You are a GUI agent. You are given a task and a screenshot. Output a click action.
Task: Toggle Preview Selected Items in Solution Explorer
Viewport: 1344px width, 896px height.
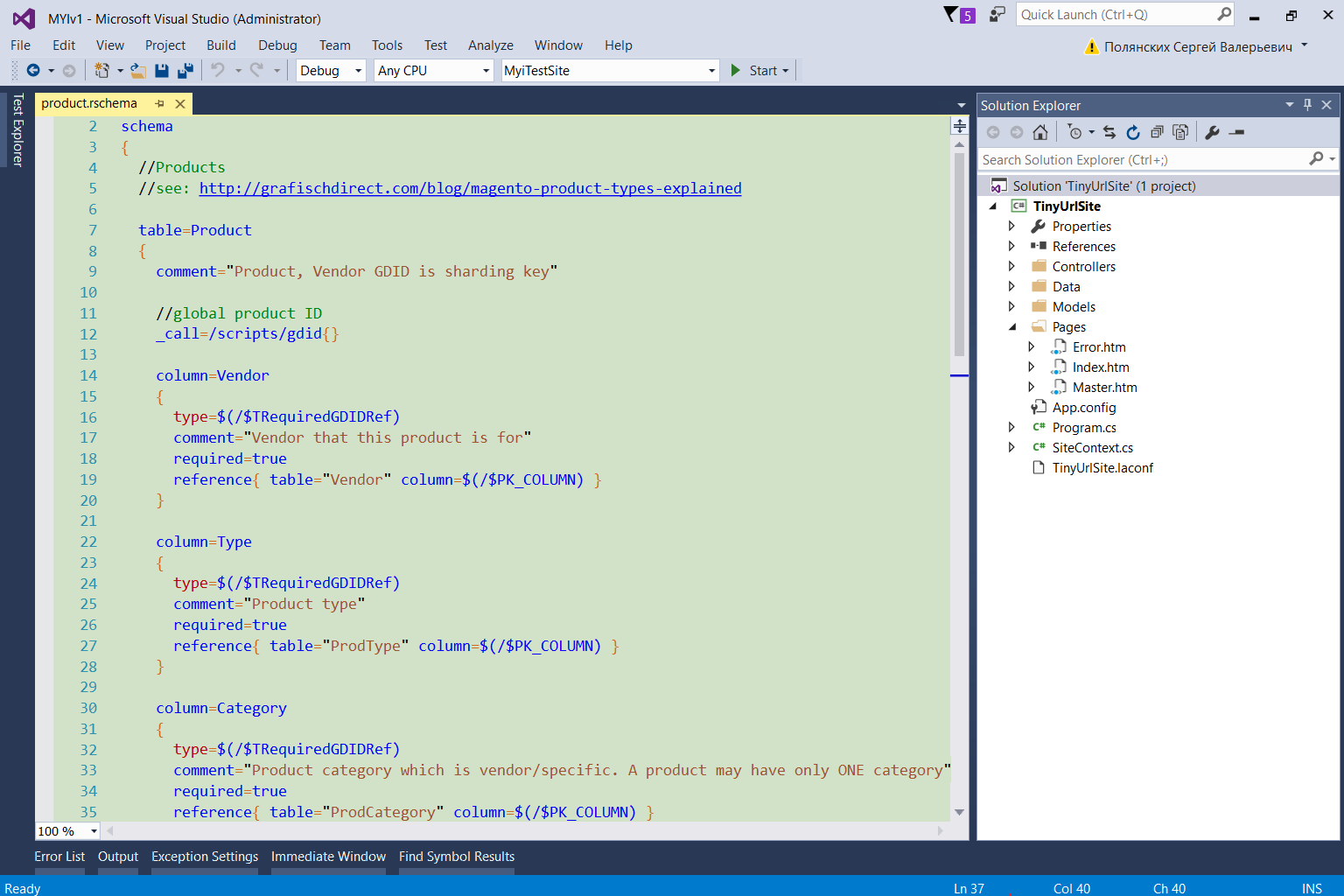point(1236,132)
